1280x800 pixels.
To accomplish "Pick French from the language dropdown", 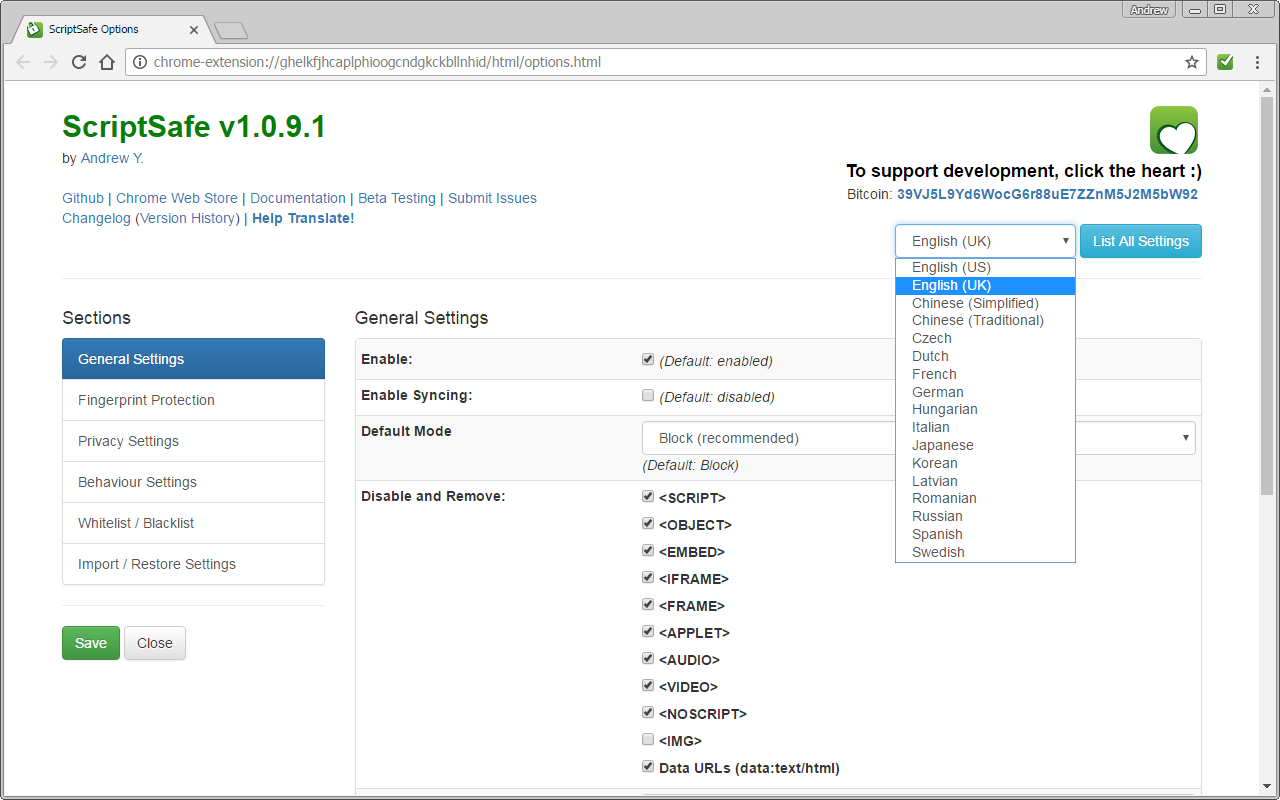I will pyautogui.click(x=985, y=374).
